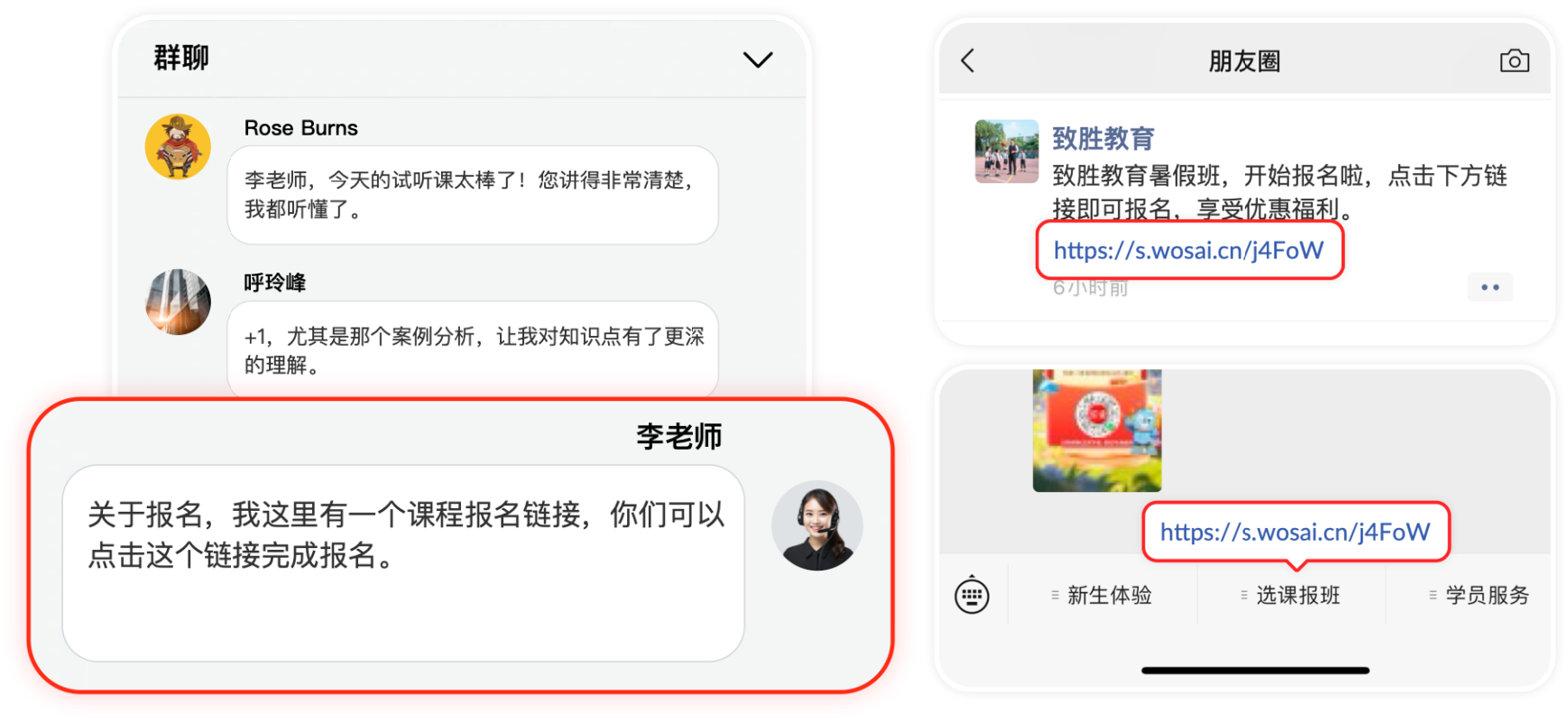
Task: Open 新生体验 menu
Action: point(1102,595)
